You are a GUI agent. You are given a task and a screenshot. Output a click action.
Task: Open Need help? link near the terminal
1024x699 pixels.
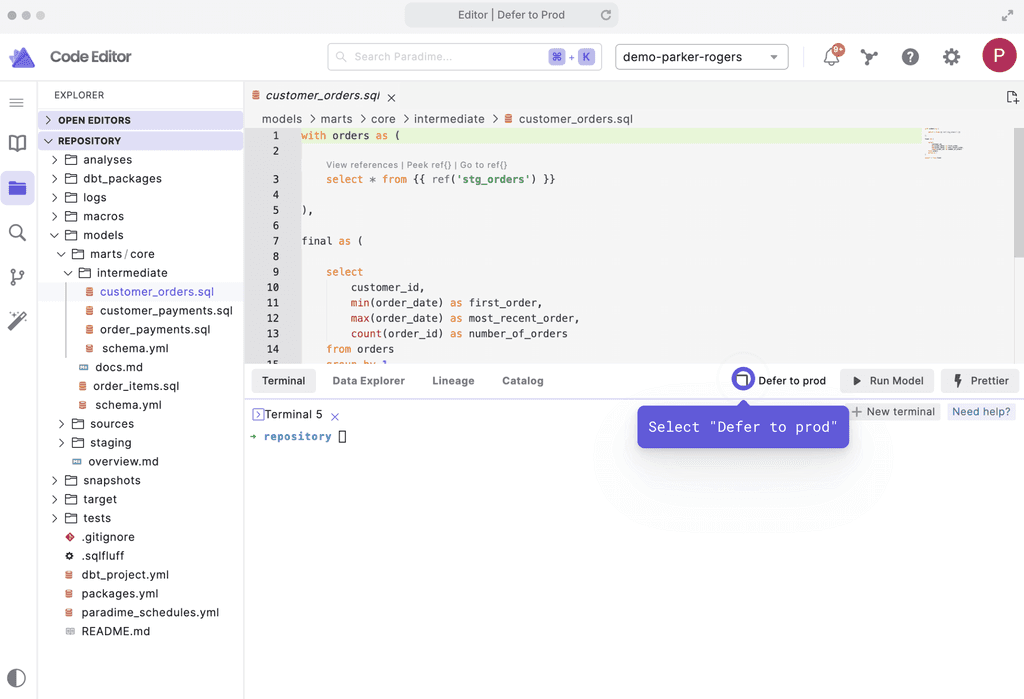(x=981, y=411)
